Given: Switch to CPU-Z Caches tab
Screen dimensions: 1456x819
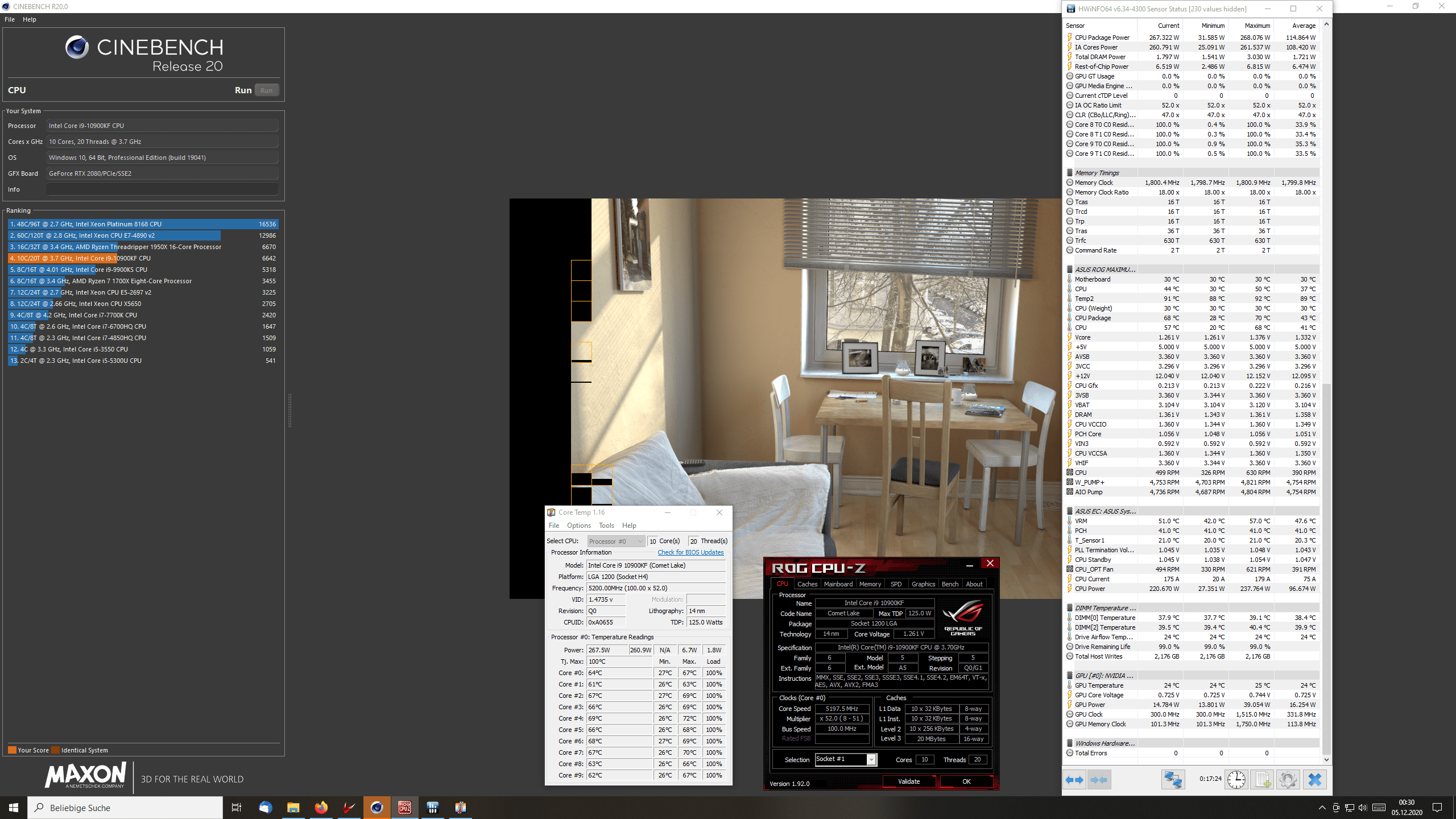Looking at the screenshot, I should (807, 584).
